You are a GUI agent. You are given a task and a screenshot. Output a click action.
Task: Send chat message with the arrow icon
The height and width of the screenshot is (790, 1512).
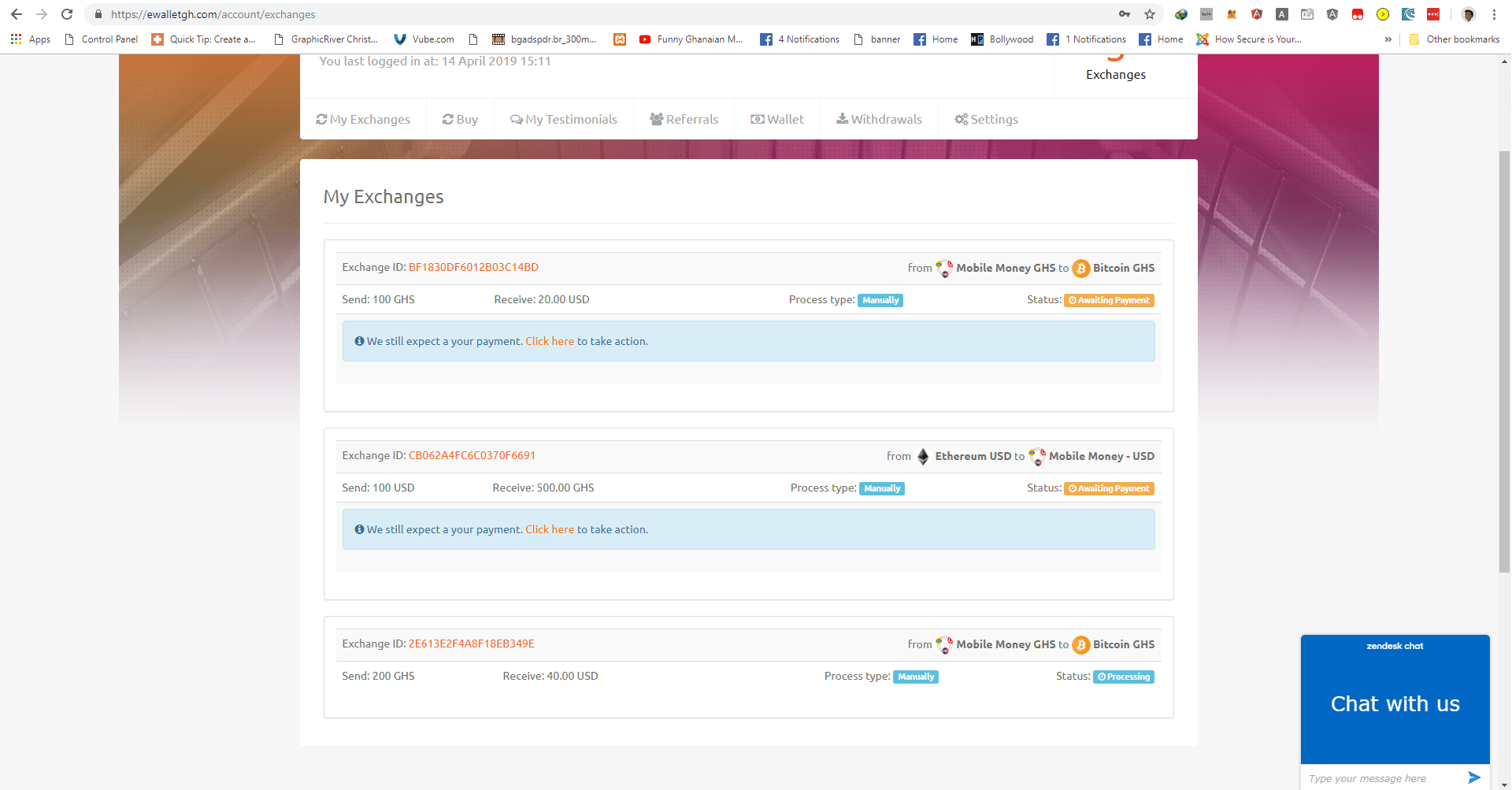1473,777
